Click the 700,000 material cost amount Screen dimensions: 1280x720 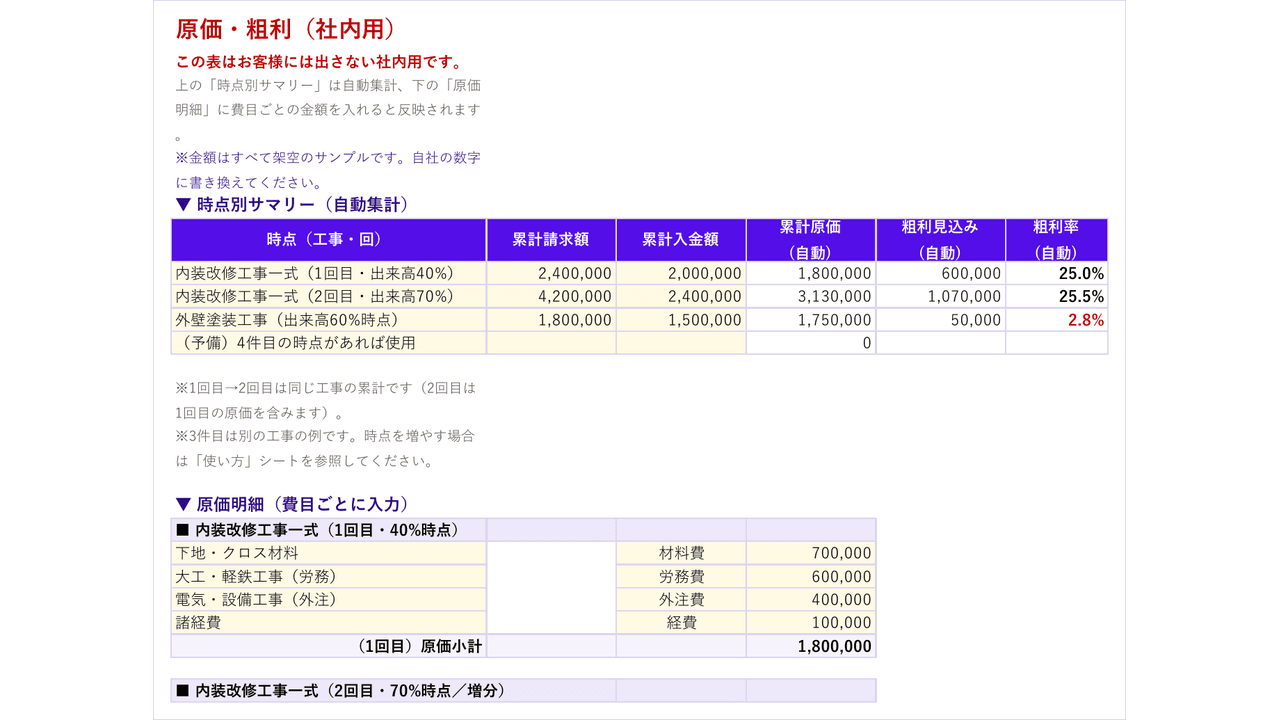point(811,553)
